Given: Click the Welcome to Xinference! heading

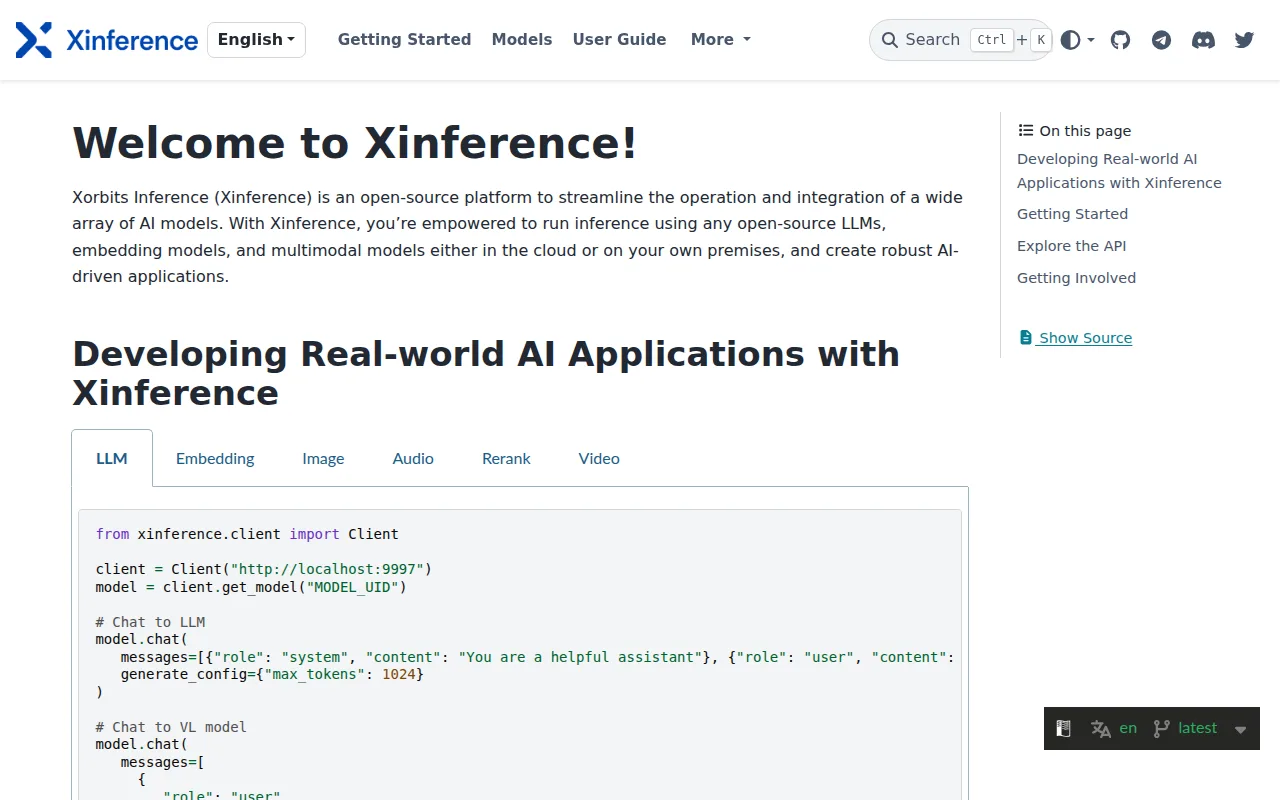Looking at the screenshot, I should tap(355, 142).
